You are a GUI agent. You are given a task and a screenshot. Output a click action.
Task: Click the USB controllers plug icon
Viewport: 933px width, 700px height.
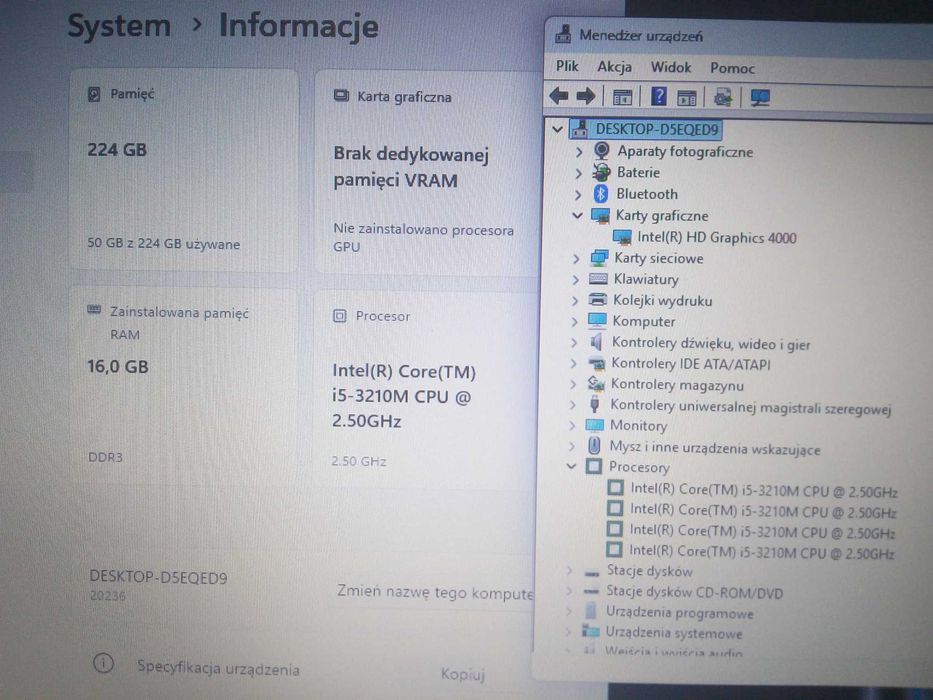594,404
